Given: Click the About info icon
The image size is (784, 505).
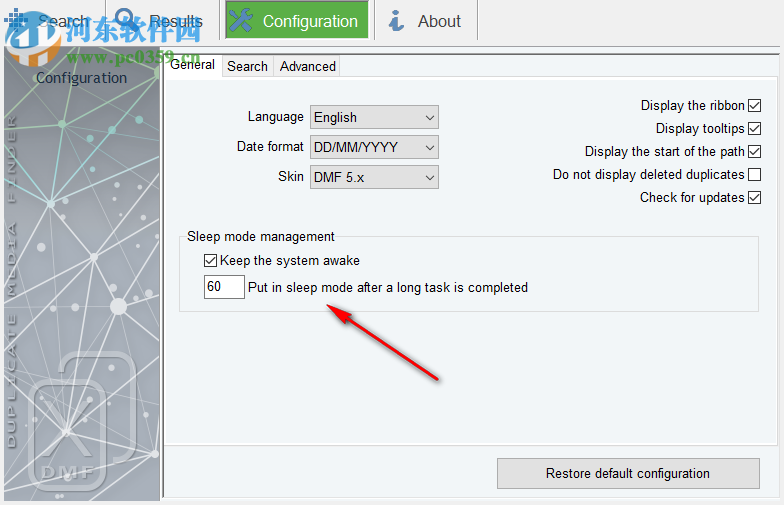Looking at the screenshot, I should pyautogui.click(x=396, y=21).
